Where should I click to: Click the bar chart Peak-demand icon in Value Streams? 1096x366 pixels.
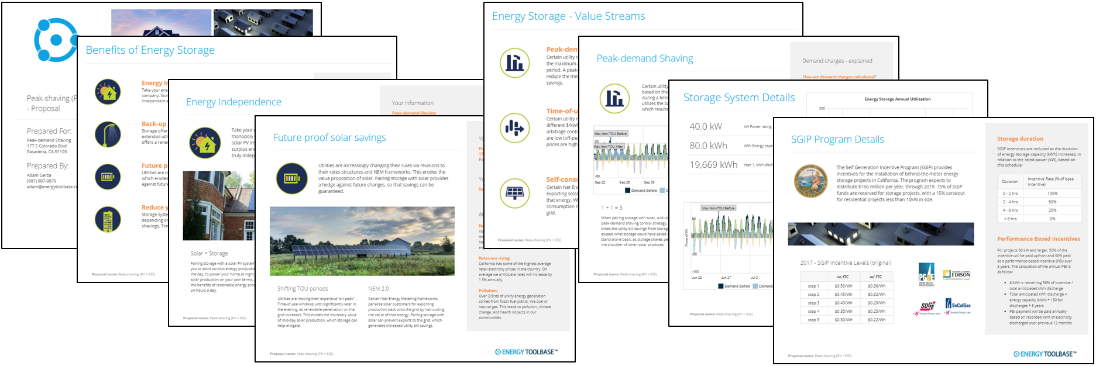[x=515, y=62]
